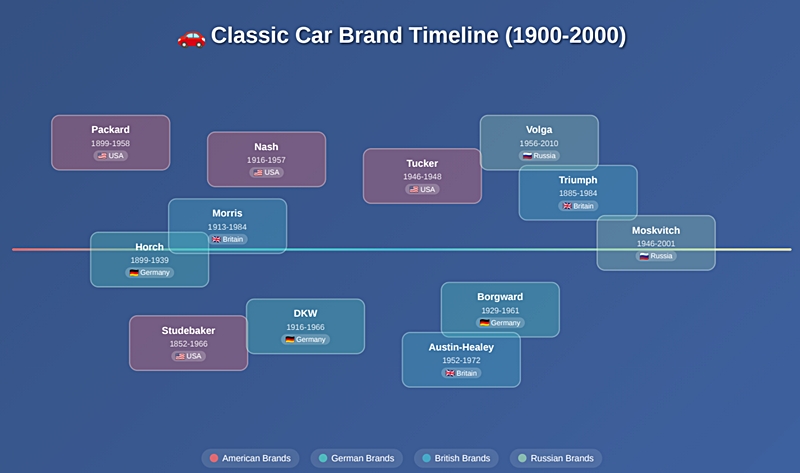Click the Russia flag badge on Moskvitch

click(x=656, y=256)
